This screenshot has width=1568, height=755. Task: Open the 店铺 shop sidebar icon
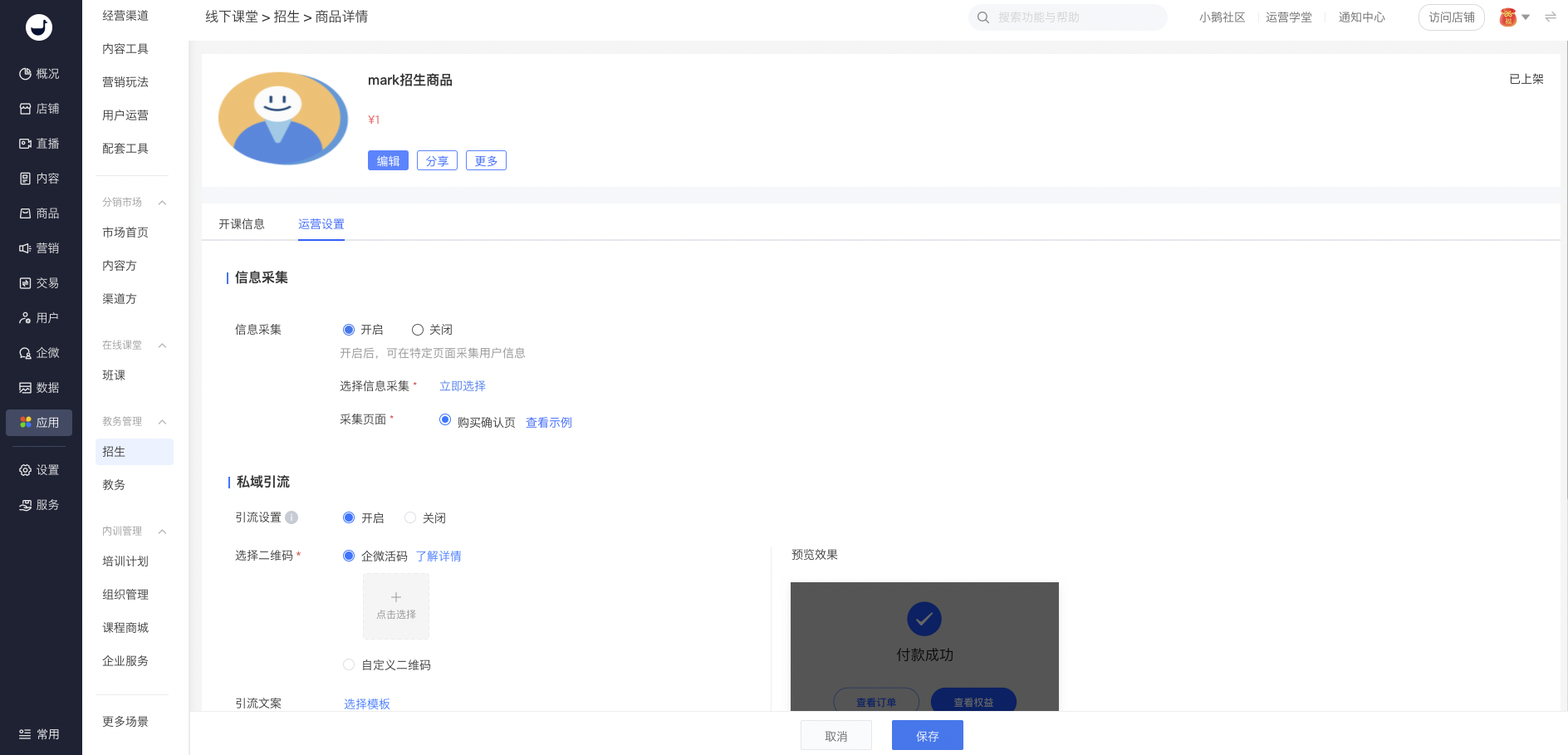click(25, 109)
